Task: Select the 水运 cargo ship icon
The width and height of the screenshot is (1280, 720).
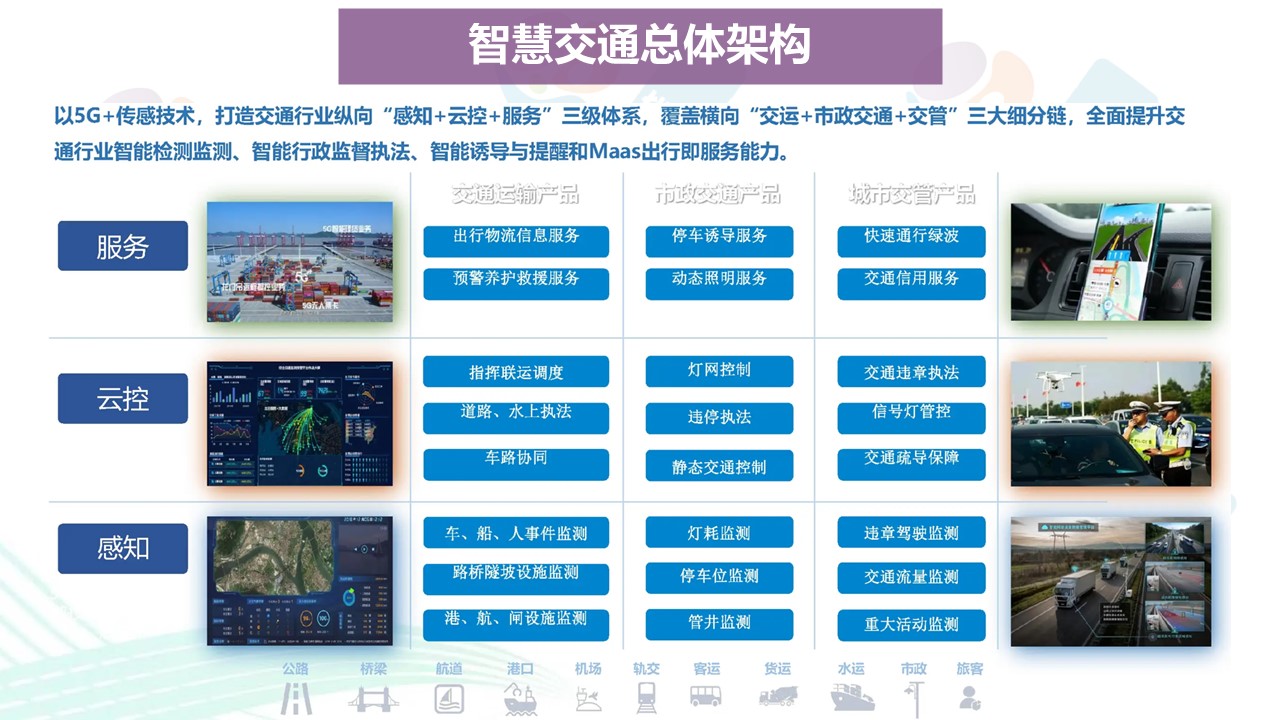Action: tap(851, 697)
